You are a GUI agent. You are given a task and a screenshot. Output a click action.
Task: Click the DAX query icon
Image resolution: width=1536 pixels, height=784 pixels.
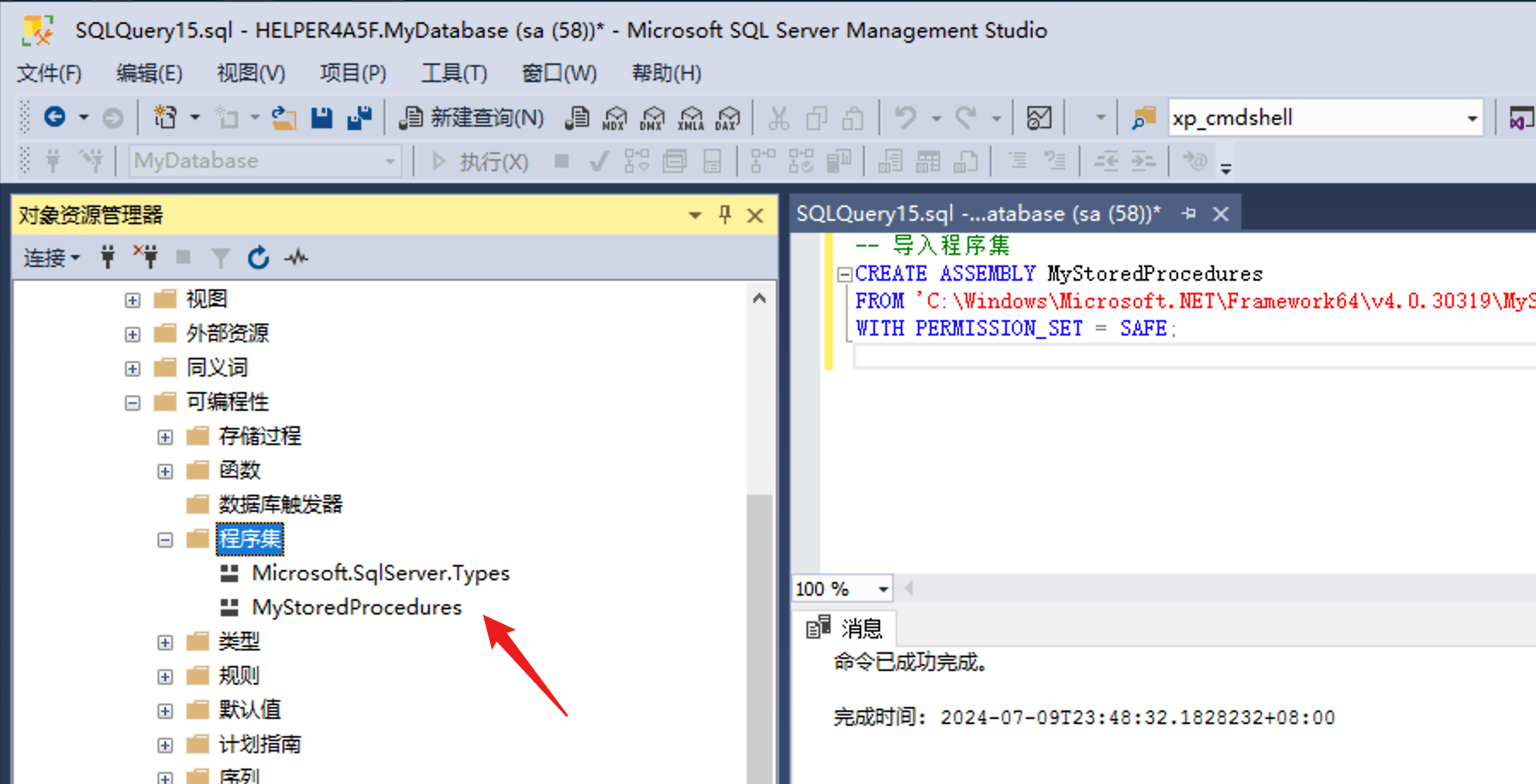click(728, 118)
